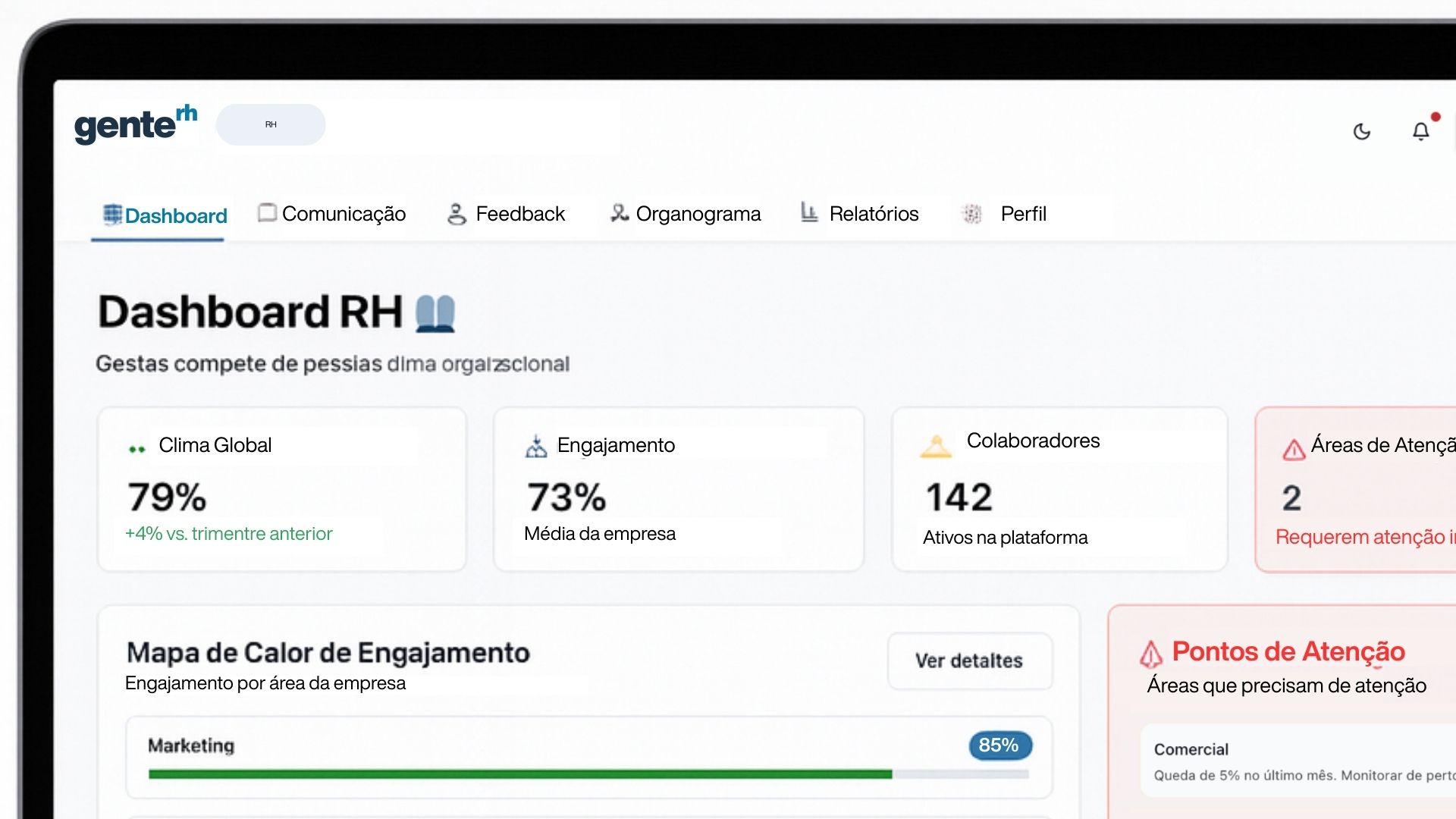The height and width of the screenshot is (819, 1456).
Task: Click the Feedback person icon
Action: (x=457, y=214)
